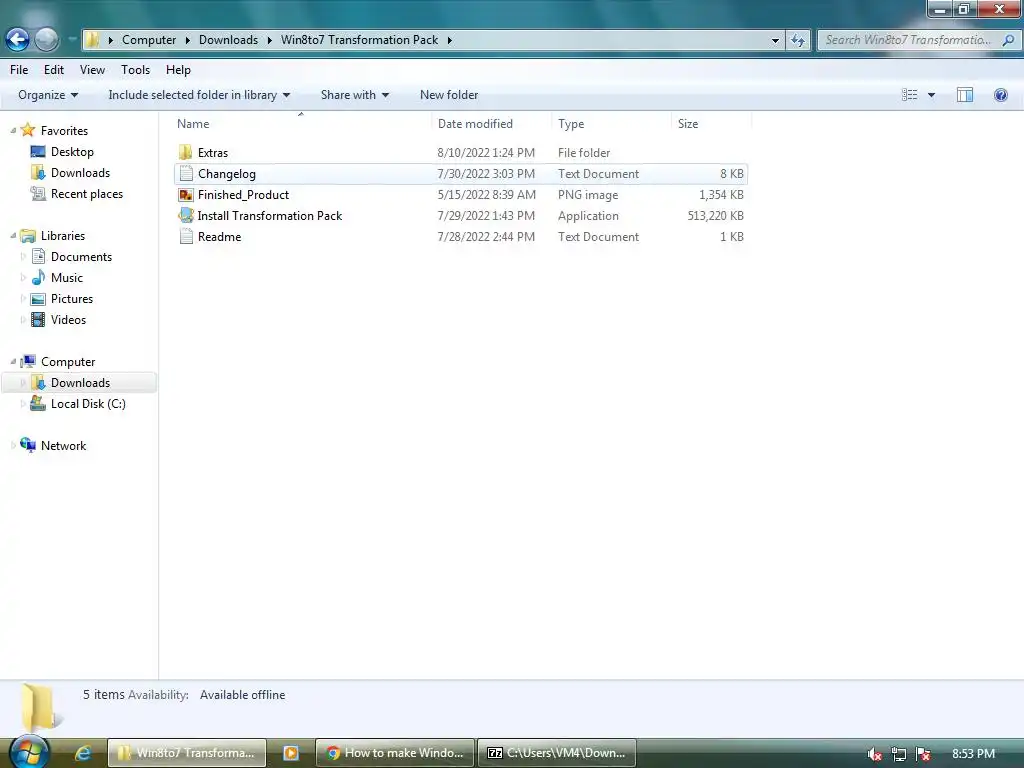Sort by the Size column header

click(711, 123)
